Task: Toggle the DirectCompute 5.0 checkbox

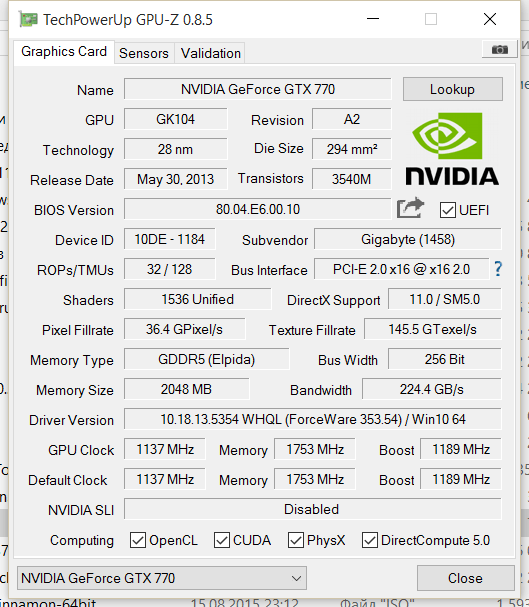Action: pos(370,540)
